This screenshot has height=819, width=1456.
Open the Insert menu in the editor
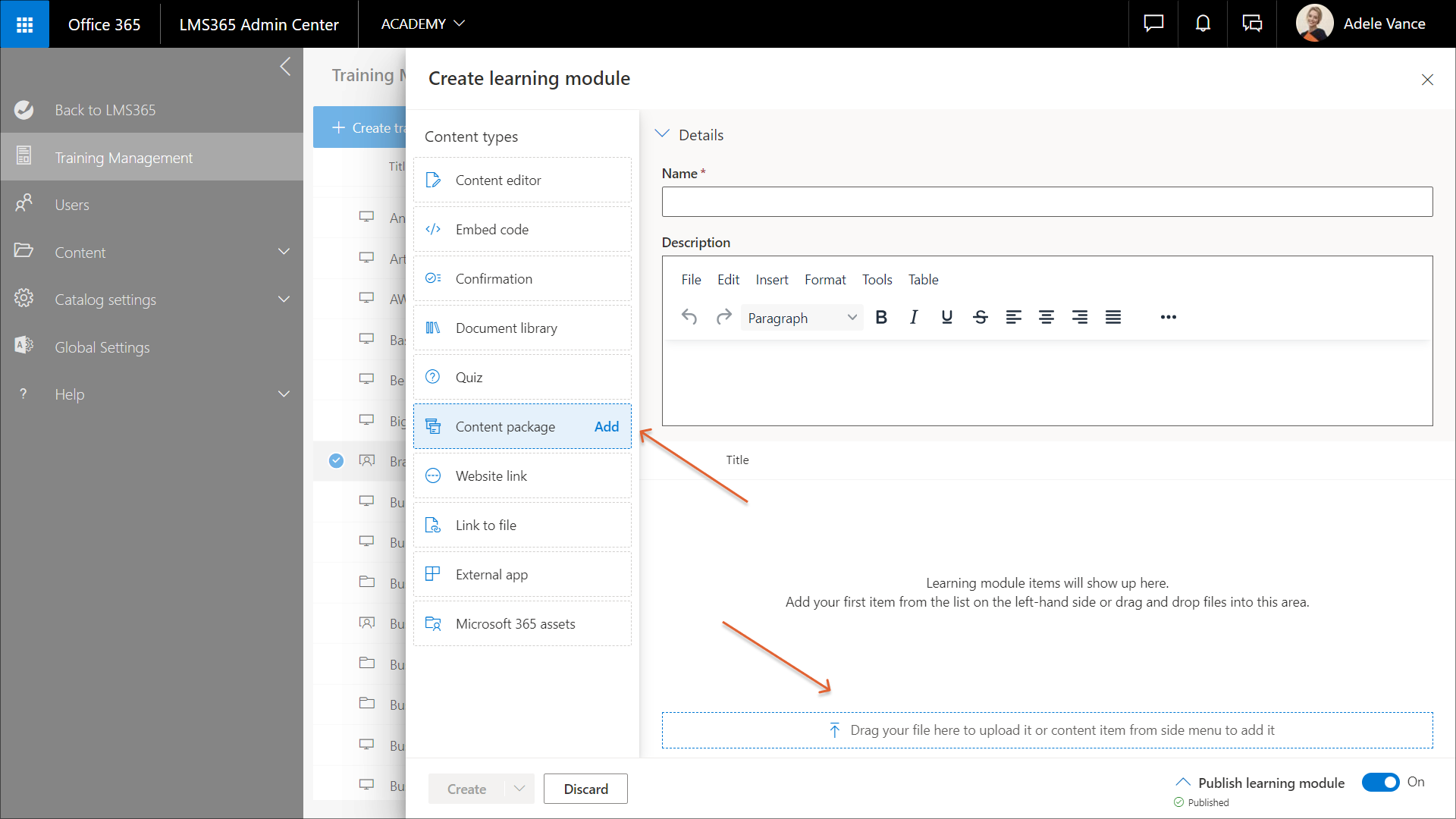pos(771,280)
